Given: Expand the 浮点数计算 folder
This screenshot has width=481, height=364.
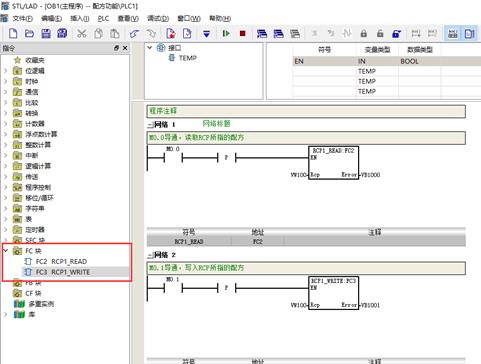Looking at the screenshot, I should (x=5, y=134).
